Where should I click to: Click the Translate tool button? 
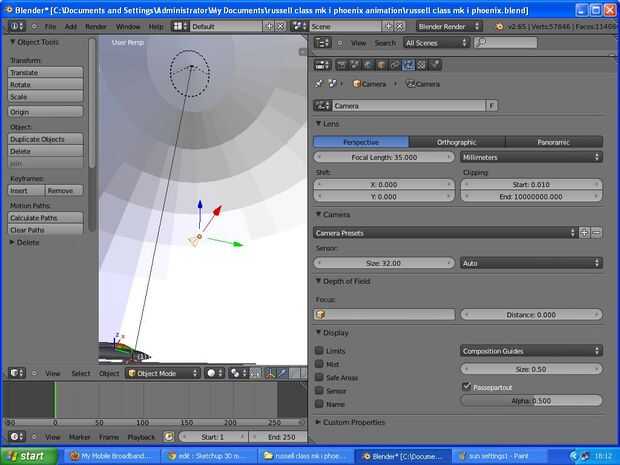click(x=45, y=72)
